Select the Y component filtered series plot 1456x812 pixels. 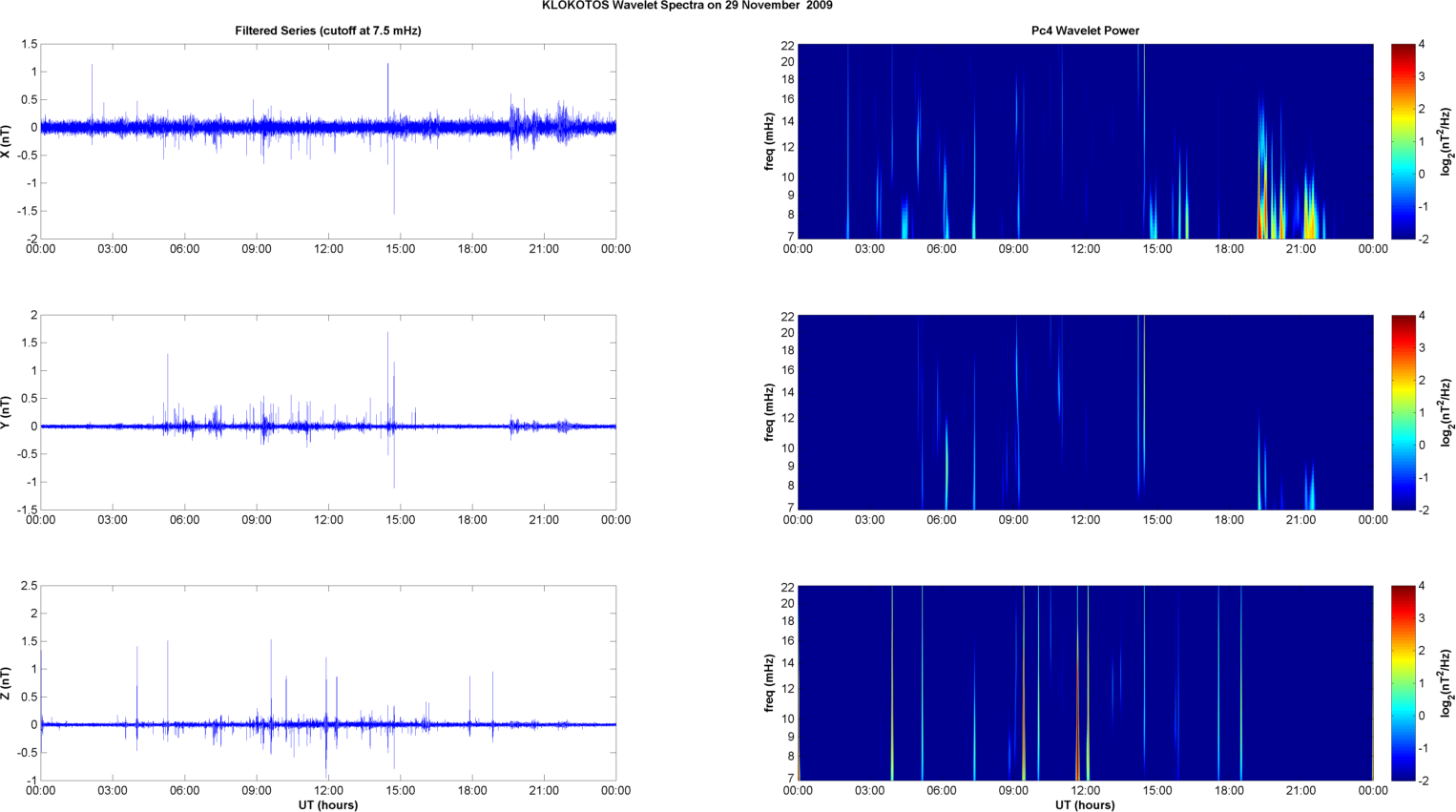pyautogui.click(x=327, y=412)
